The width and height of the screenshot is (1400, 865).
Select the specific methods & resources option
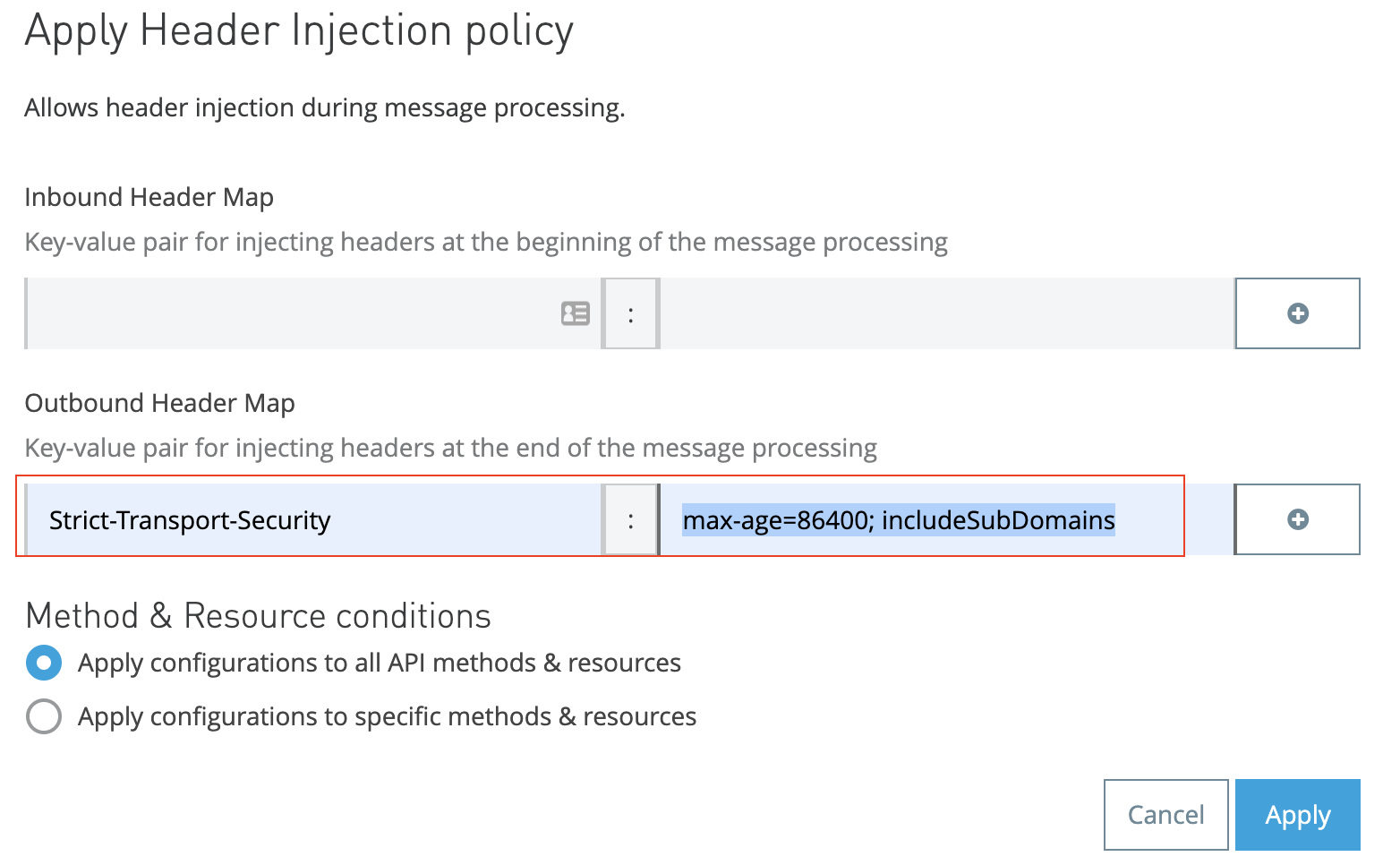click(44, 716)
